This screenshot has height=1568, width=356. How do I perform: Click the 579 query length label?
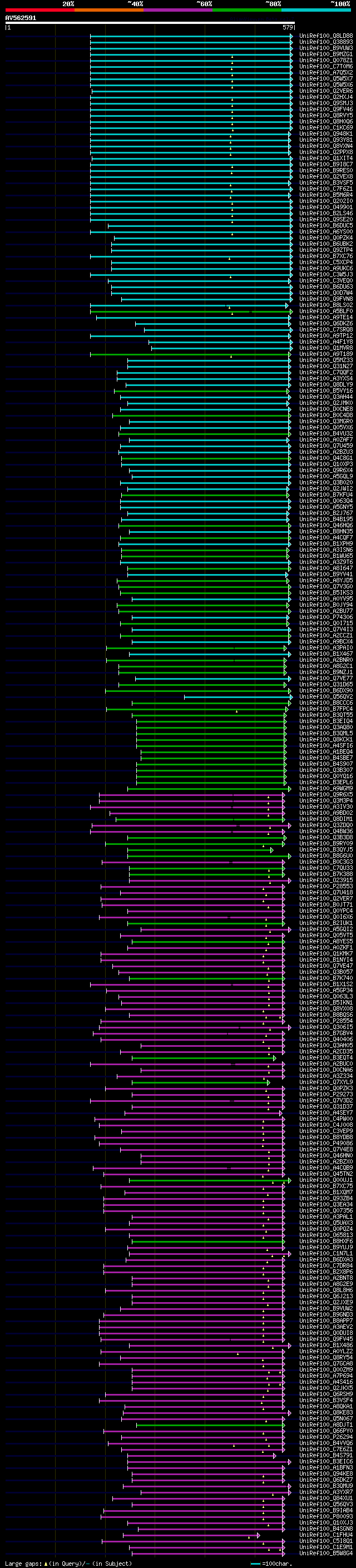(x=288, y=27)
